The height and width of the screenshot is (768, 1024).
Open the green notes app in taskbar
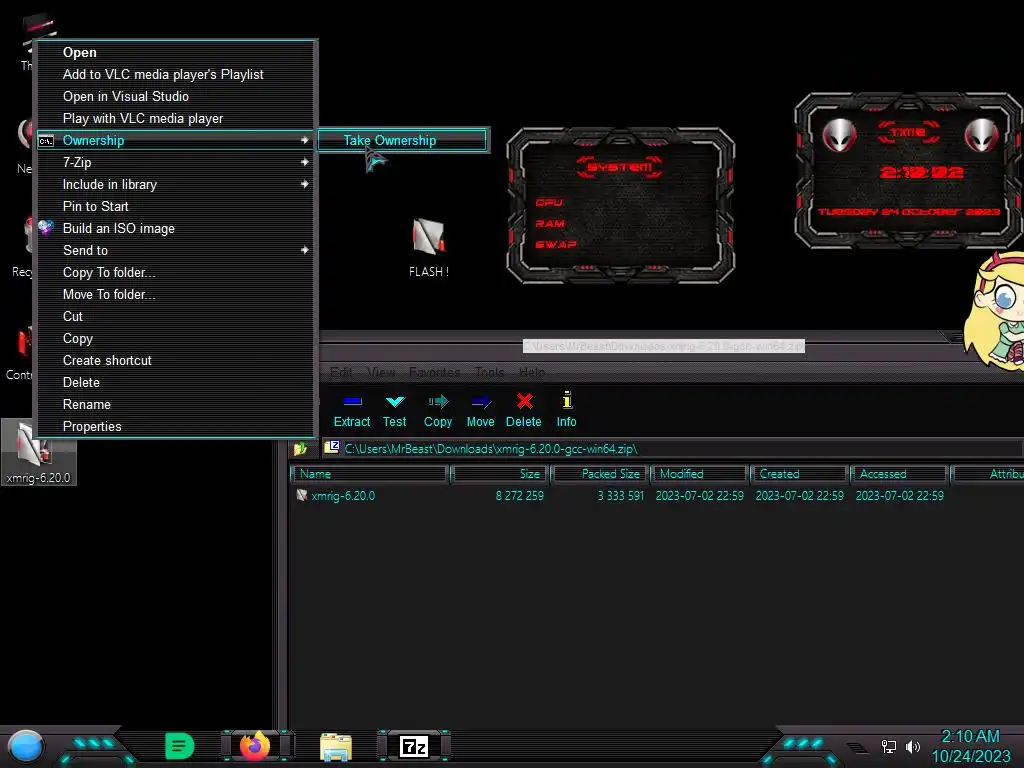[x=180, y=746]
